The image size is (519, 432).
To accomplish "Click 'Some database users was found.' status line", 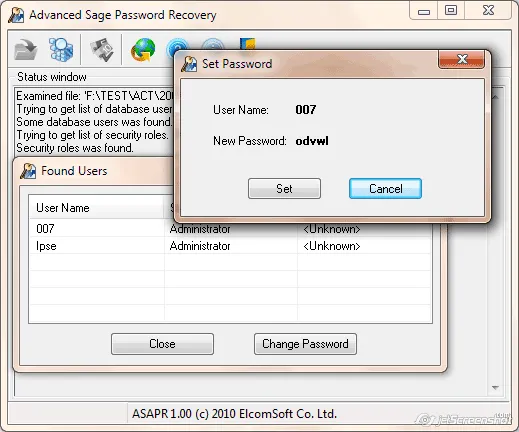I will click(x=94, y=122).
